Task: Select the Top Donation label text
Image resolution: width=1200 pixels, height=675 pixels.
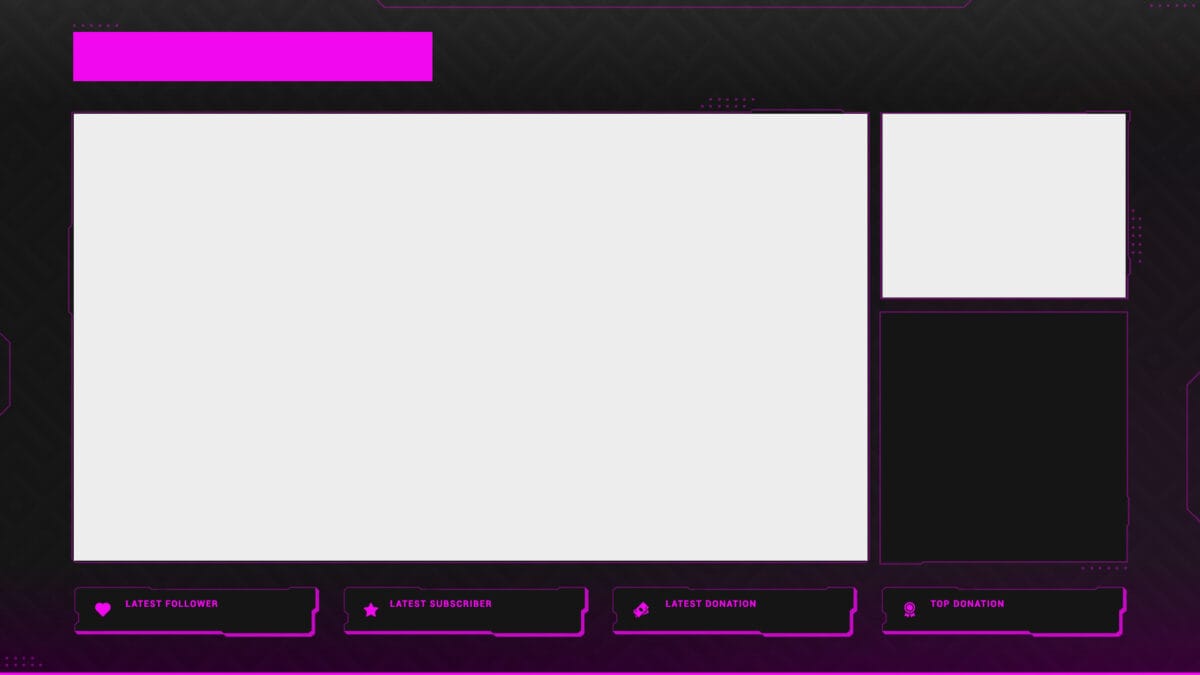Action: [967, 603]
